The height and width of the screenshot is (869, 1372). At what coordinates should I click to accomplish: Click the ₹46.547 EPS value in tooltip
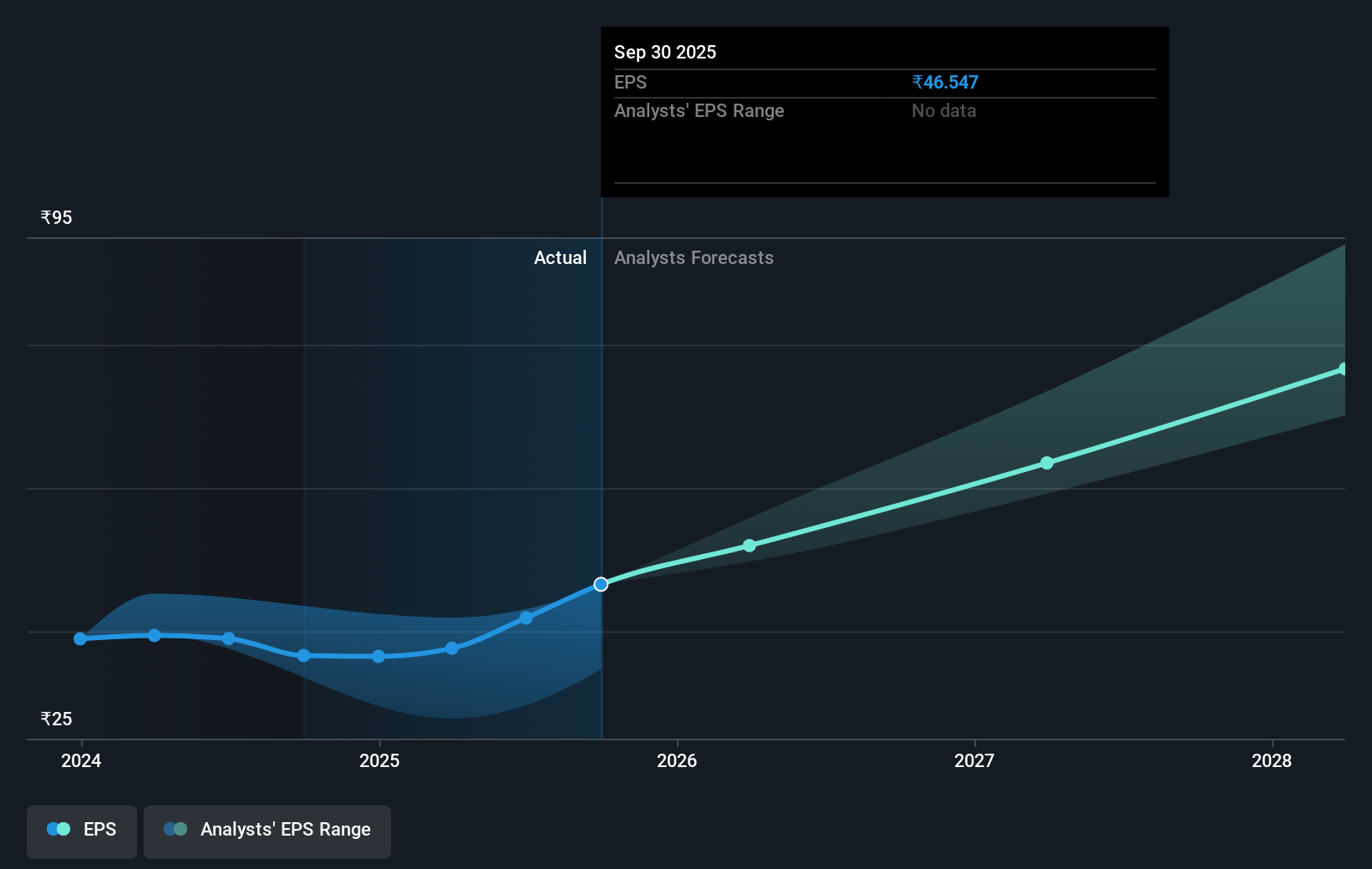point(945,82)
